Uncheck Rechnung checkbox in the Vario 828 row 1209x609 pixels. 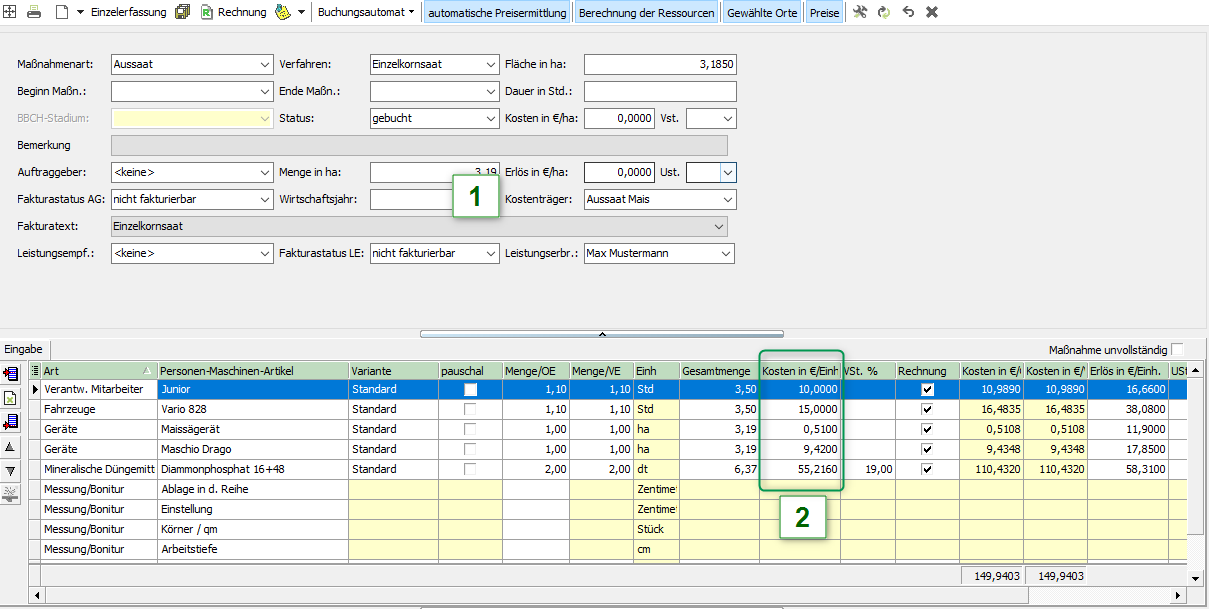[x=928, y=409]
